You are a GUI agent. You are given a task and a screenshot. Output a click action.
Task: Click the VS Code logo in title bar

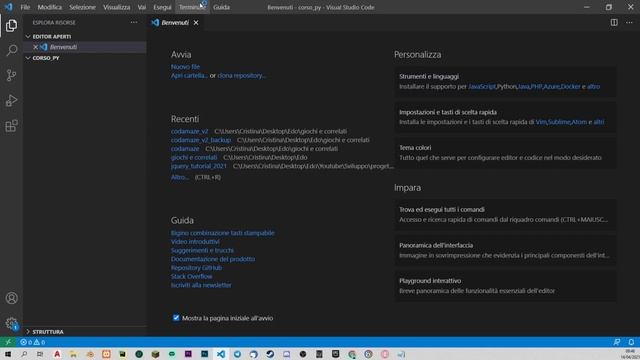click(9, 7)
